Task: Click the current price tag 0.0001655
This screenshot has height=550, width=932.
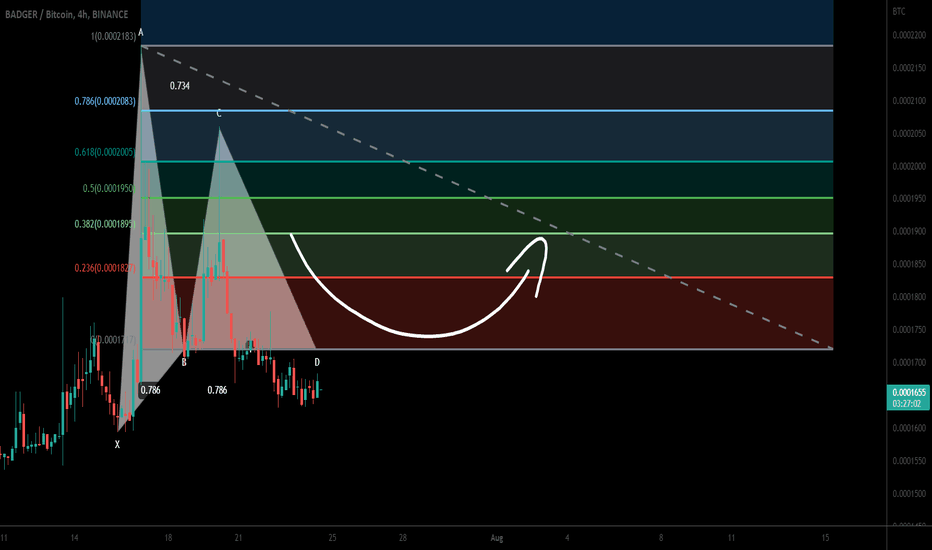Action: click(908, 392)
